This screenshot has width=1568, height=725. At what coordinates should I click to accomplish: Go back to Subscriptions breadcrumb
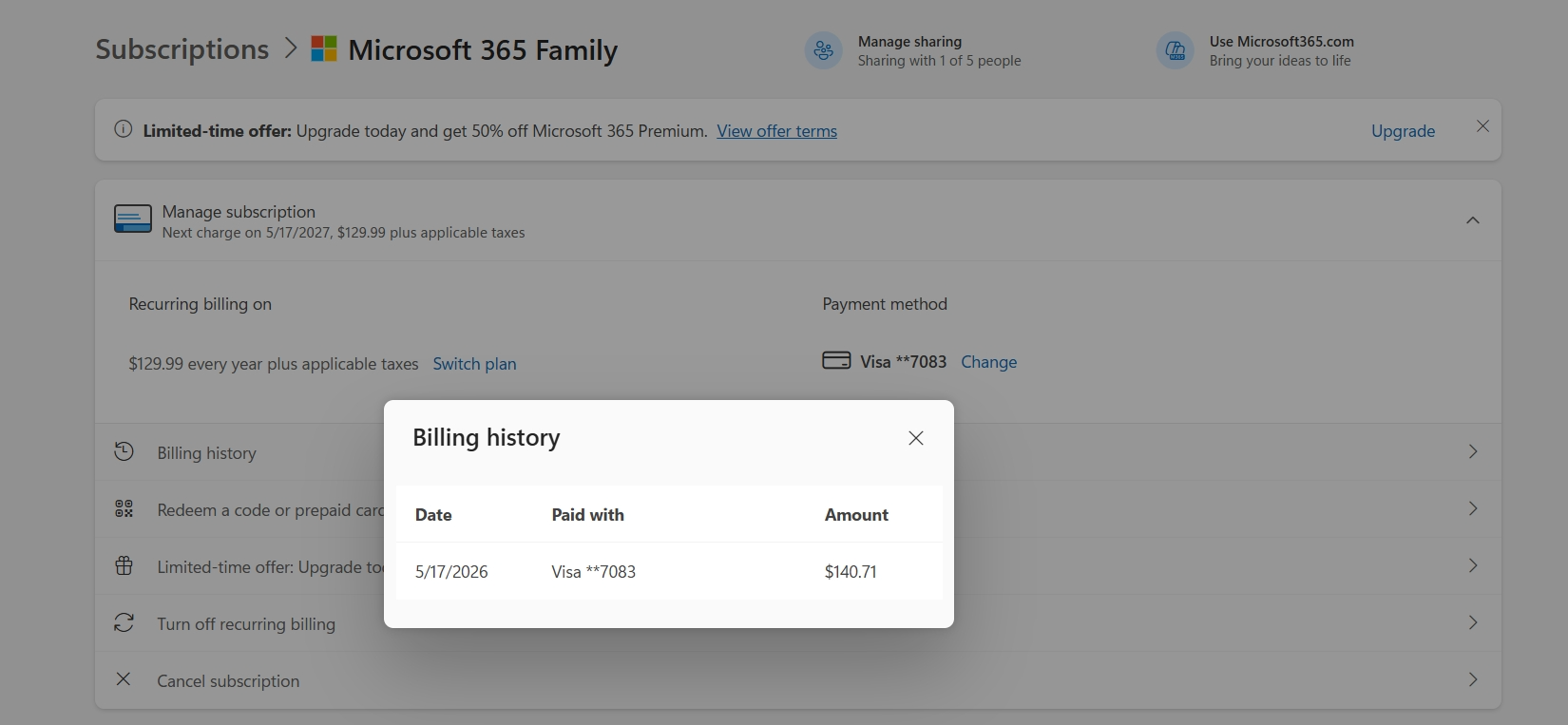click(x=182, y=49)
